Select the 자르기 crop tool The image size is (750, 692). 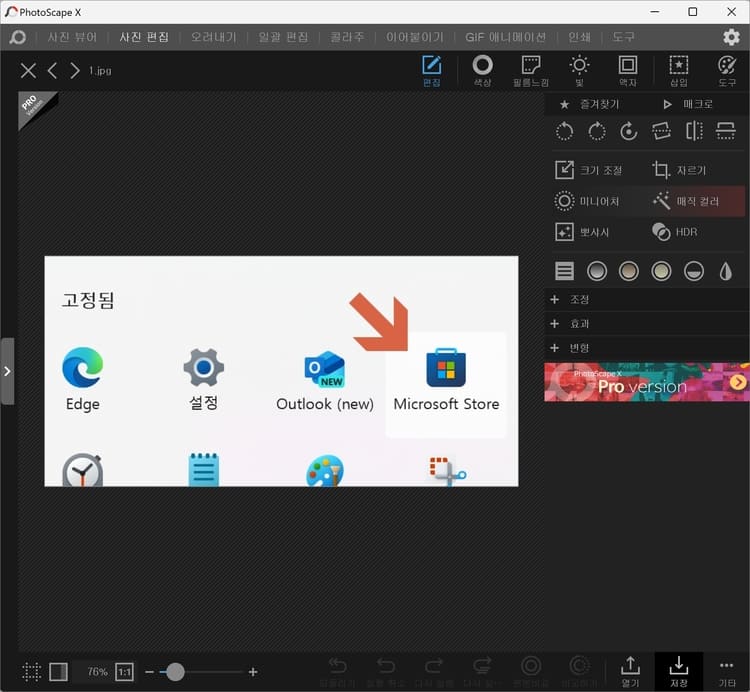(680, 170)
